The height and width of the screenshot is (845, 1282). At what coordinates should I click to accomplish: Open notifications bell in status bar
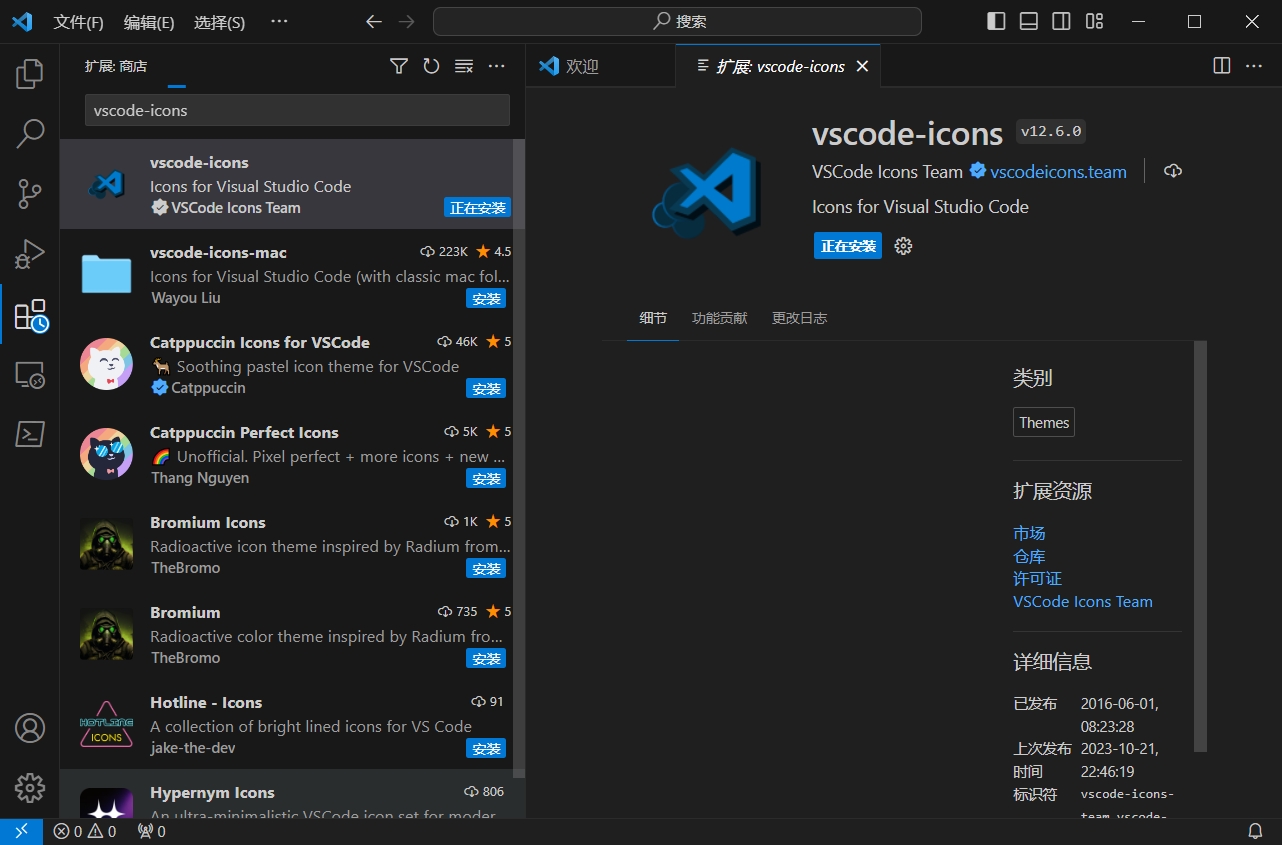tap(1255, 831)
